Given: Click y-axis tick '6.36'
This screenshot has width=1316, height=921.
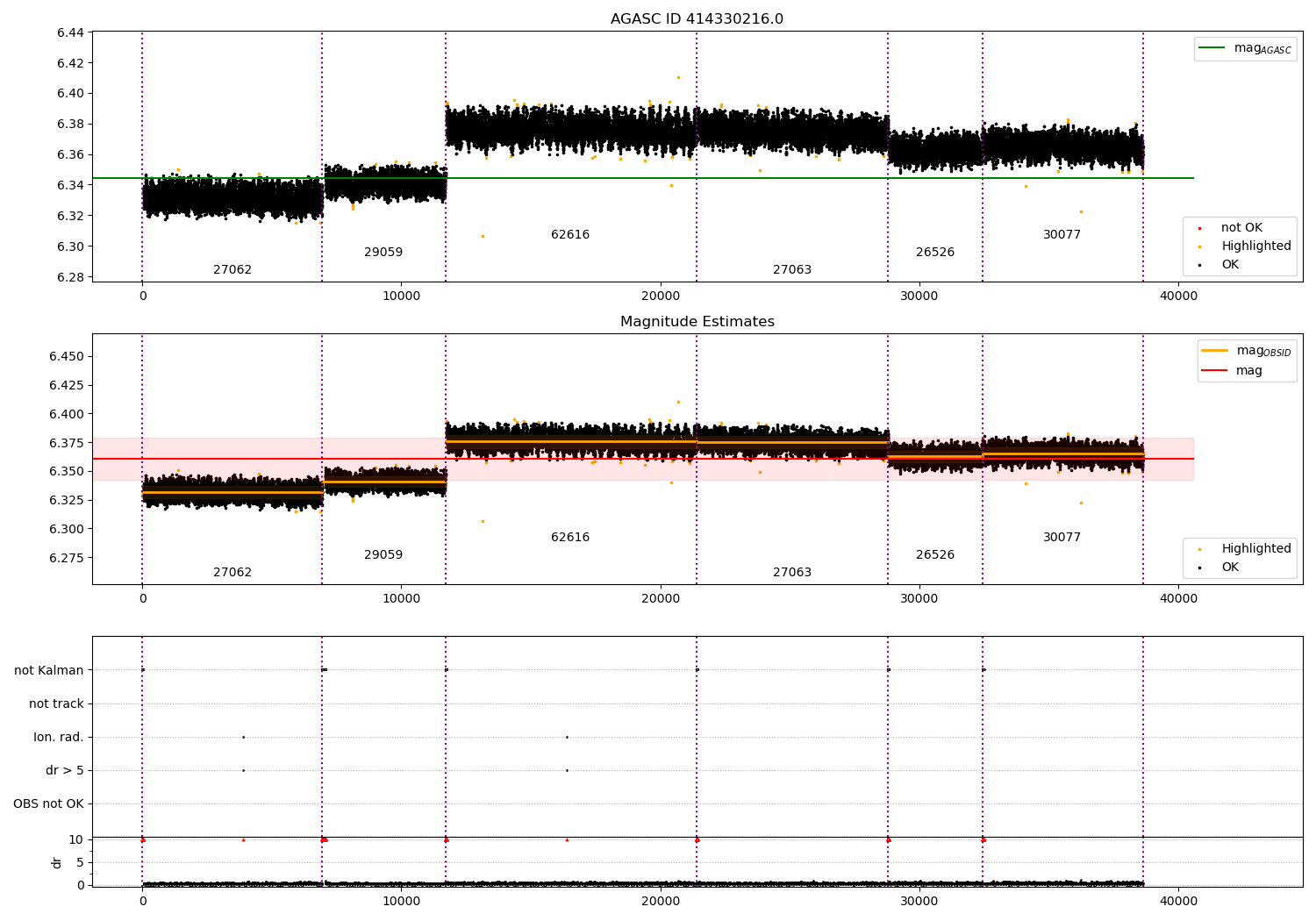Looking at the screenshot, I should [70, 155].
